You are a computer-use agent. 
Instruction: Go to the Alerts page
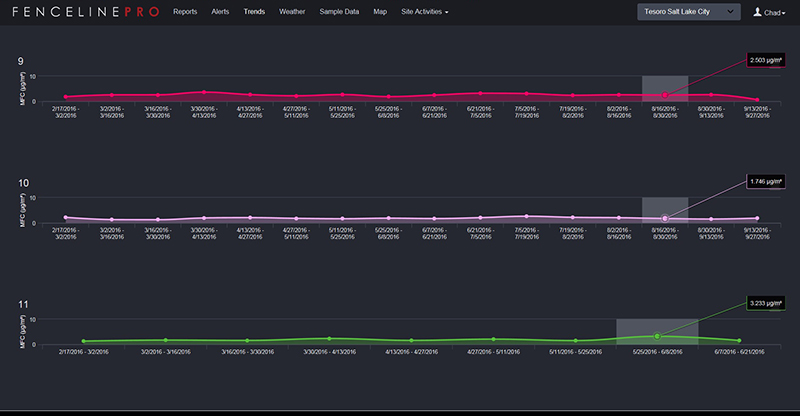point(220,12)
